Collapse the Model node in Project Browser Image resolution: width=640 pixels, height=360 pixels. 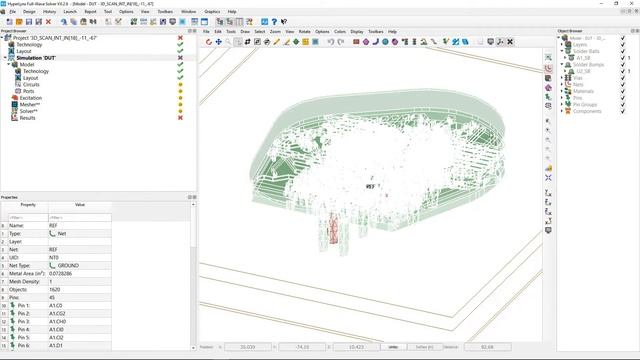click(x=9, y=64)
